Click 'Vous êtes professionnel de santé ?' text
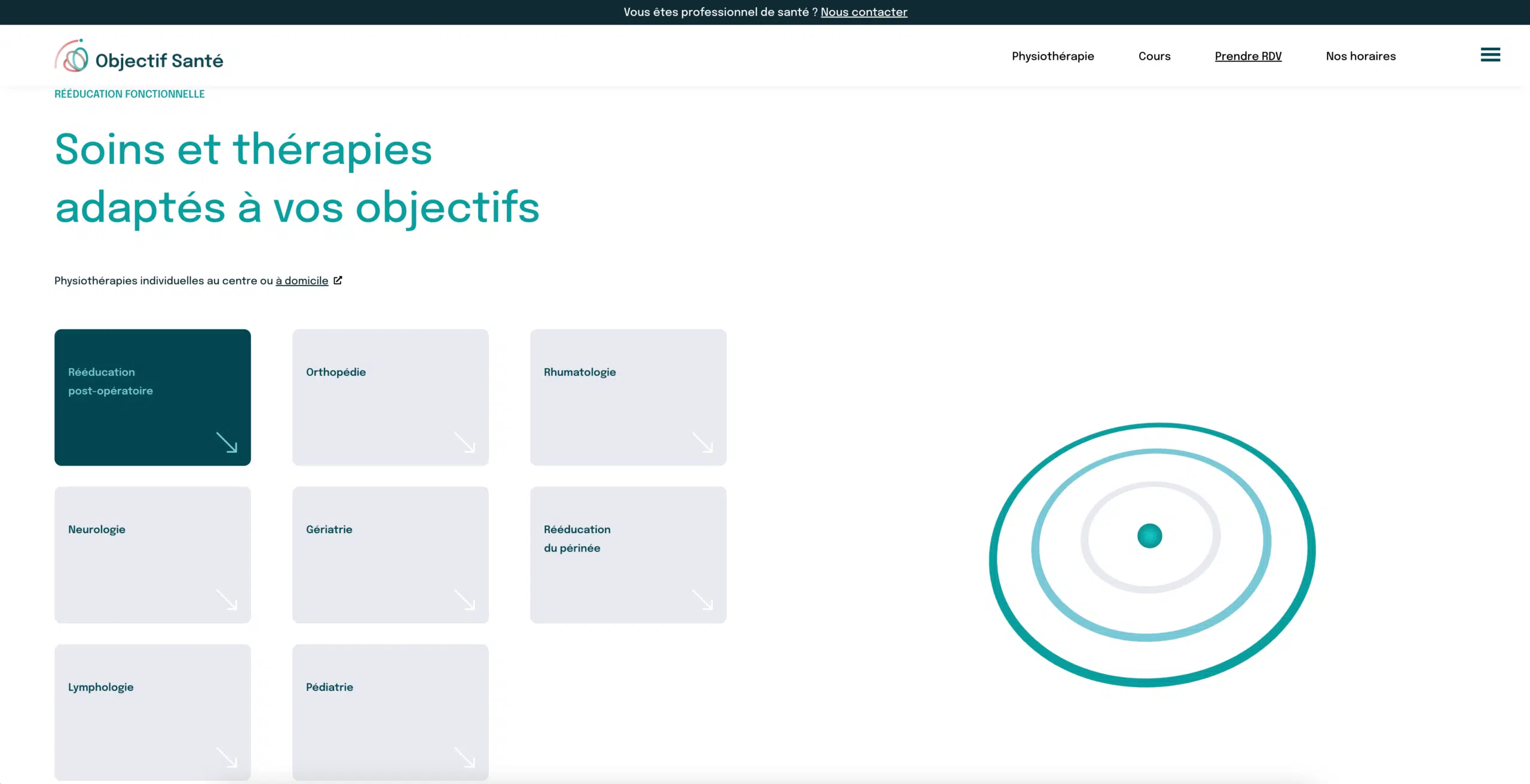The width and height of the screenshot is (1530, 784). [x=720, y=12]
